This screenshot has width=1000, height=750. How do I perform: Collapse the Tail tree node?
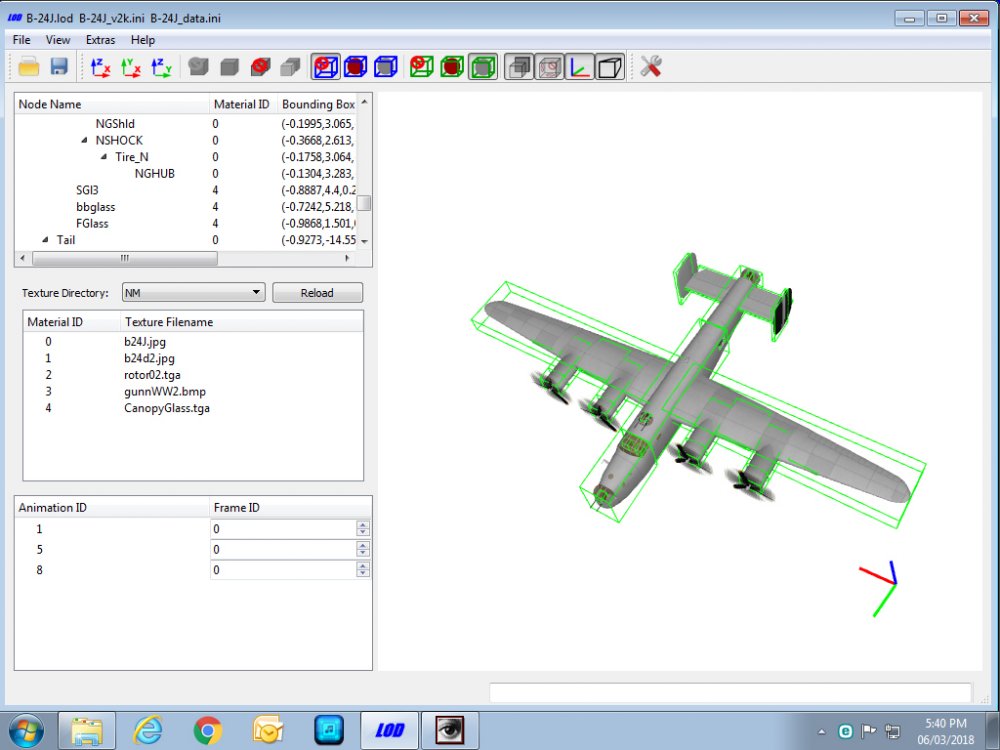pyautogui.click(x=45, y=240)
